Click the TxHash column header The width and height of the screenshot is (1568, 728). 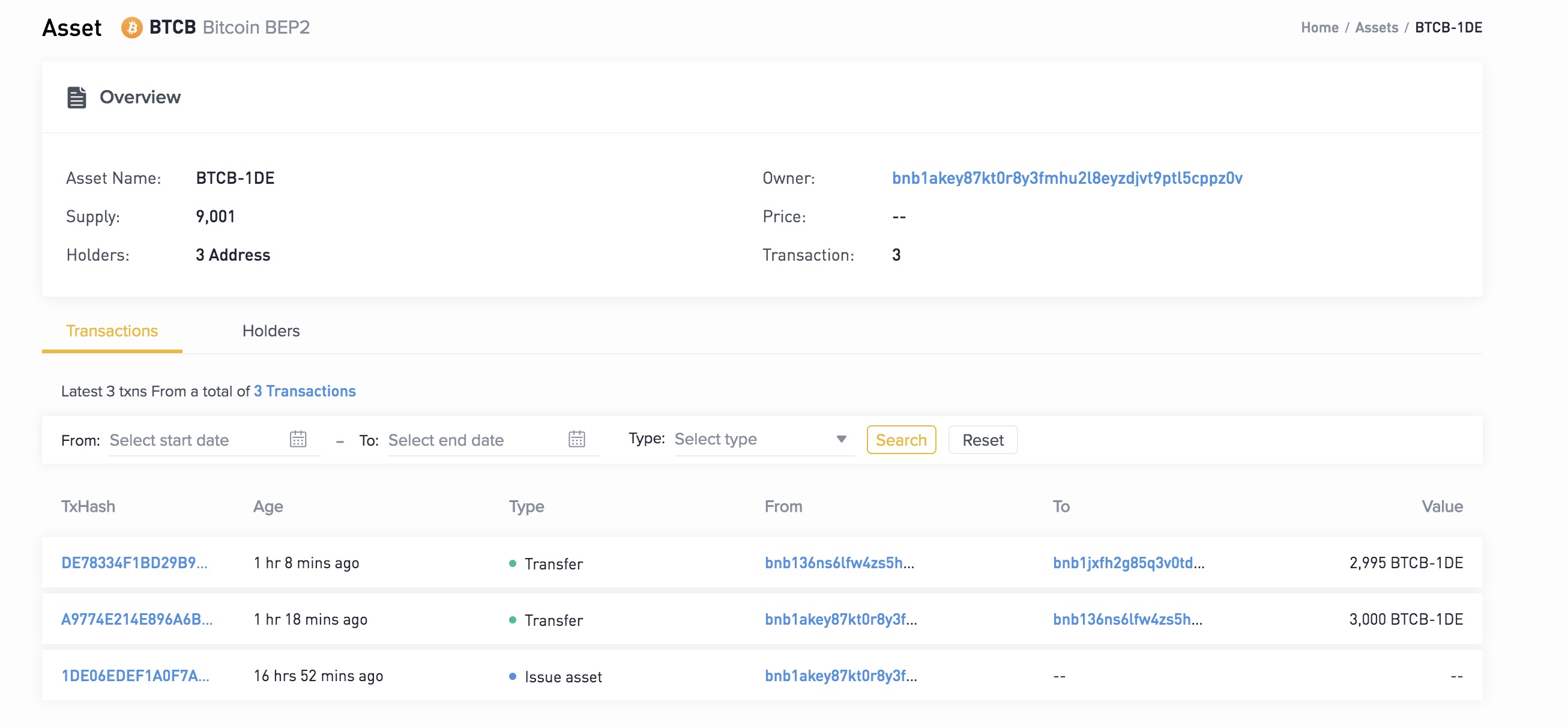(88, 506)
